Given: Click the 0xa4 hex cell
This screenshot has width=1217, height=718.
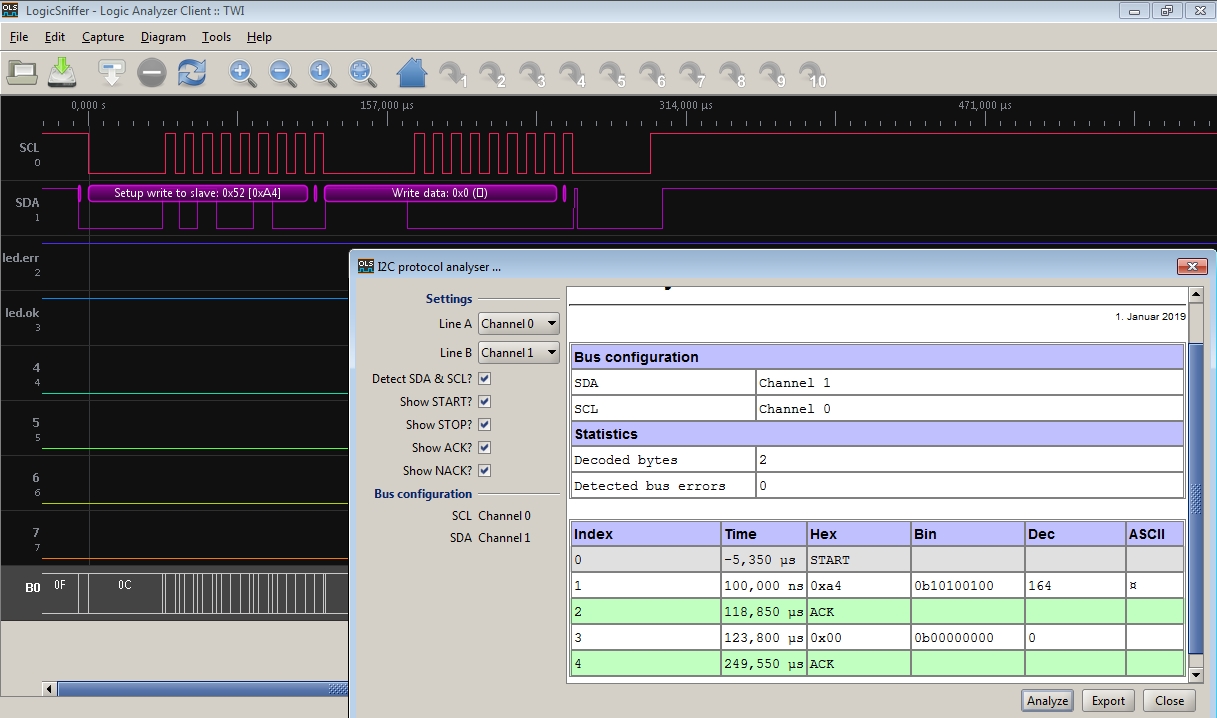Looking at the screenshot, I should 859,586.
